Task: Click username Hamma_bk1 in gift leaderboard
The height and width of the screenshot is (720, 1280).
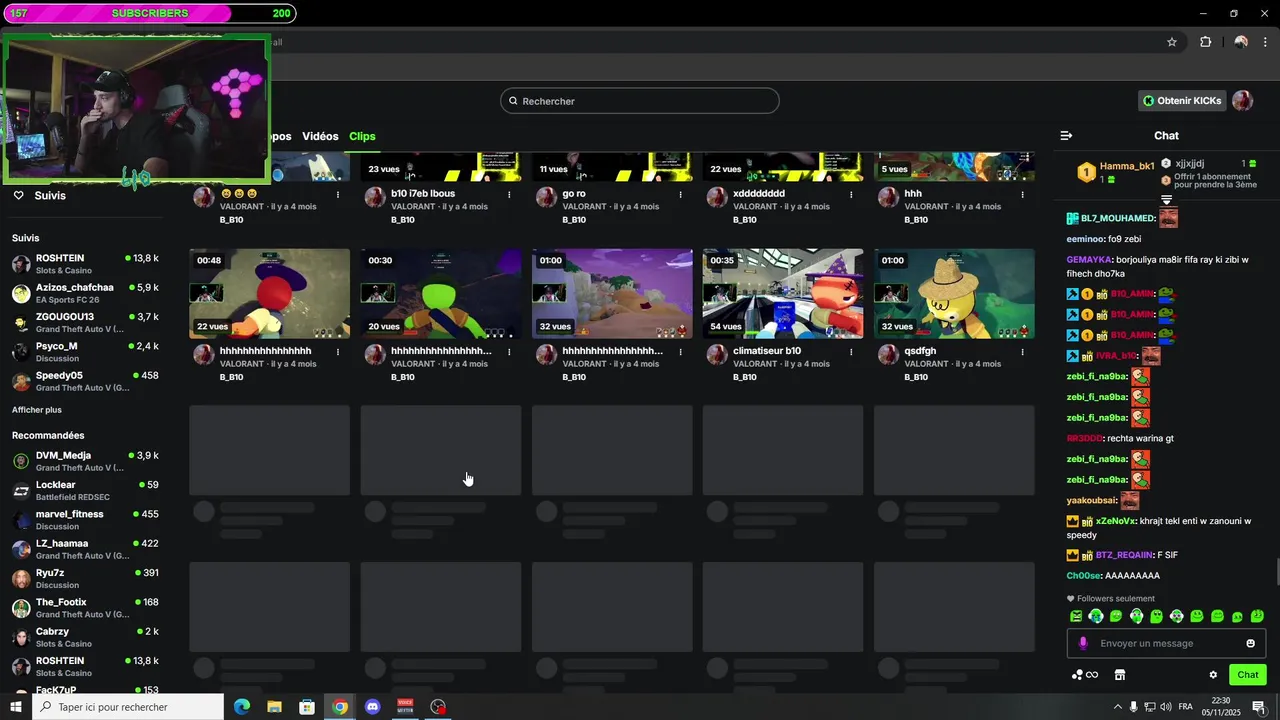Action: point(1127,166)
